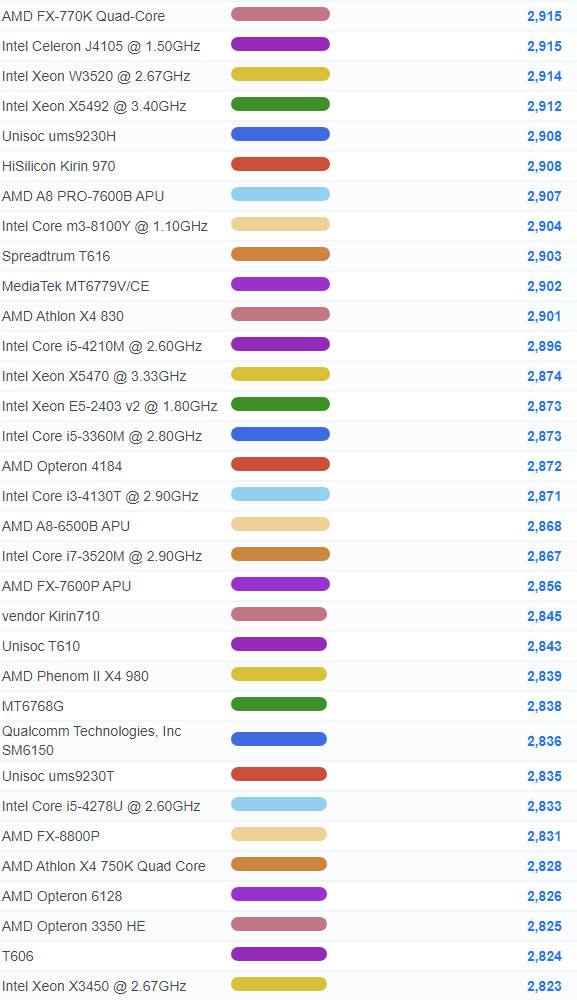Open AMD A8-6500B APU entry
This screenshot has width=577, height=1000.
tap(66, 526)
